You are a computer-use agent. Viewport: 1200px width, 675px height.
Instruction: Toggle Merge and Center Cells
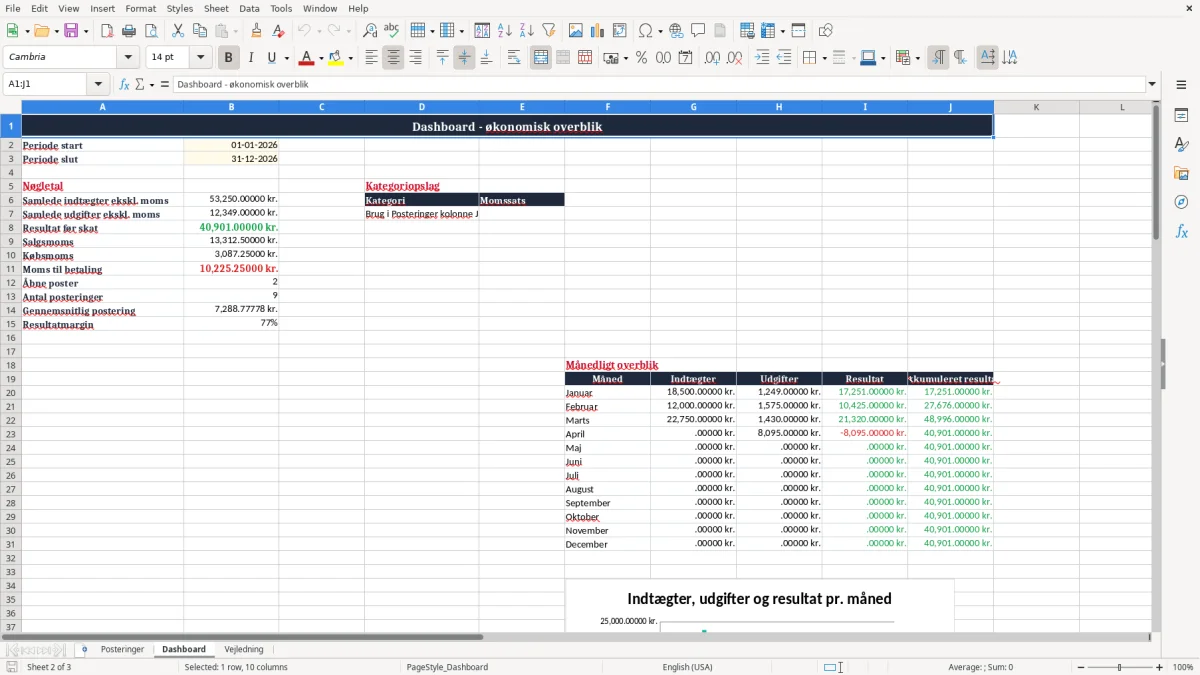pyautogui.click(x=541, y=58)
